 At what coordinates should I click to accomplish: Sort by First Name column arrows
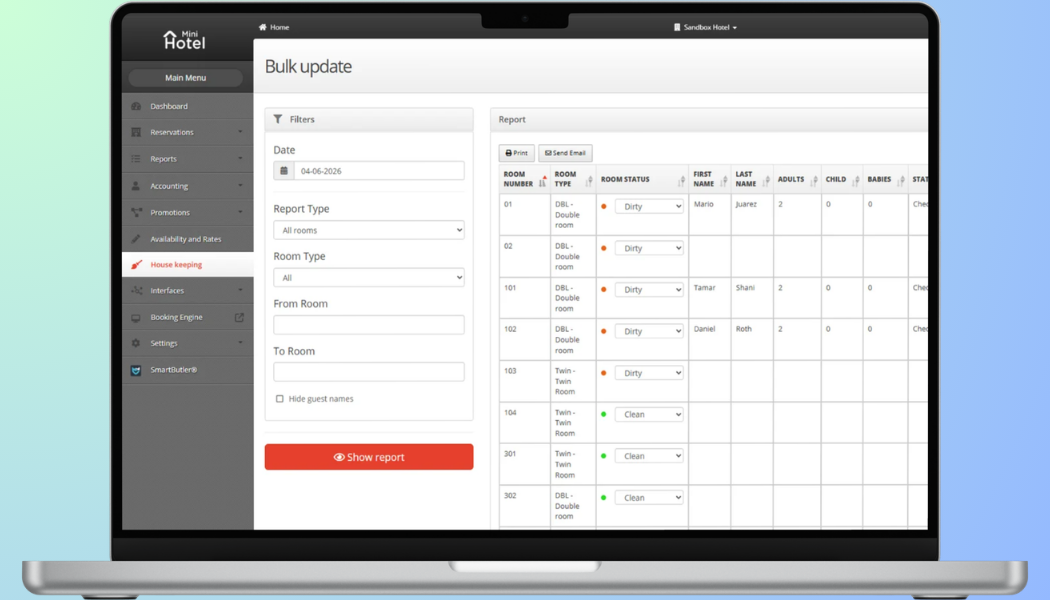(723, 179)
